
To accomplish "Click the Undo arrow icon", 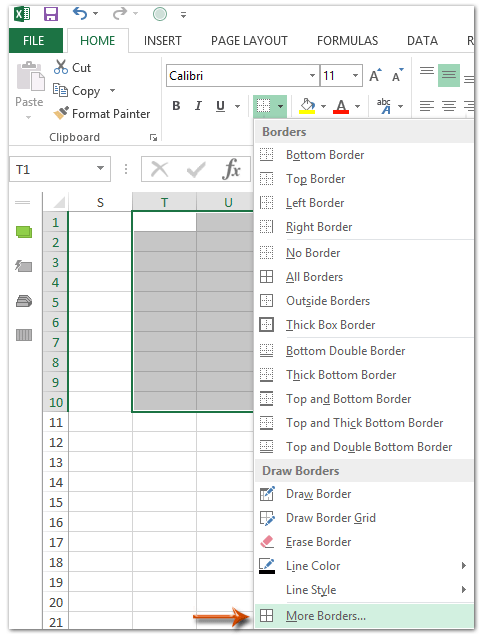I will point(80,14).
